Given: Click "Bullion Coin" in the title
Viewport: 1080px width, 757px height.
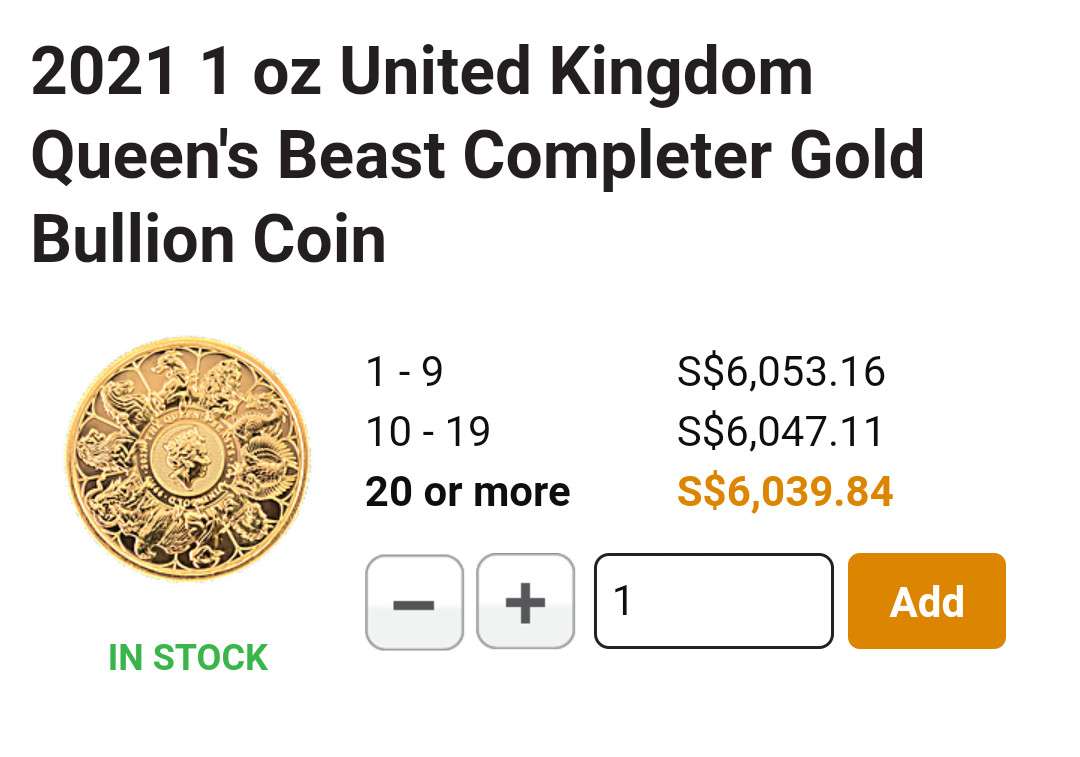Looking at the screenshot, I should point(209,241).
